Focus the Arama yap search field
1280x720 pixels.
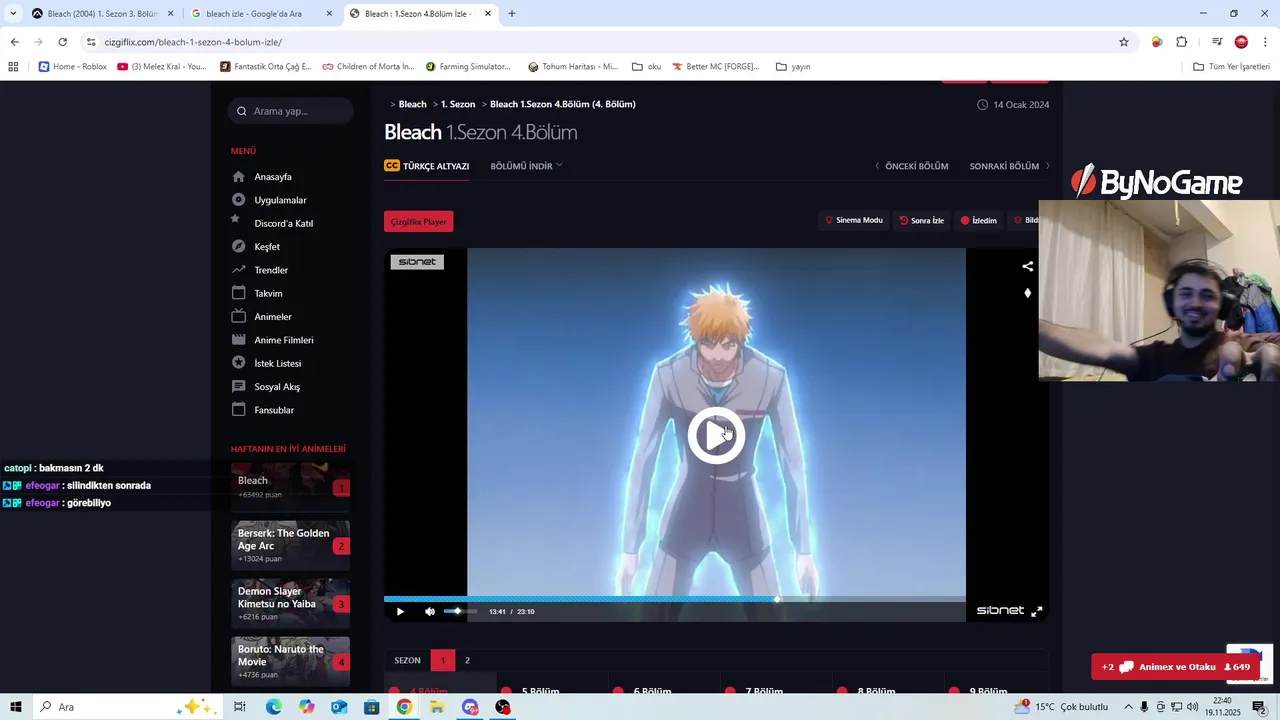[x=291, y=111]
